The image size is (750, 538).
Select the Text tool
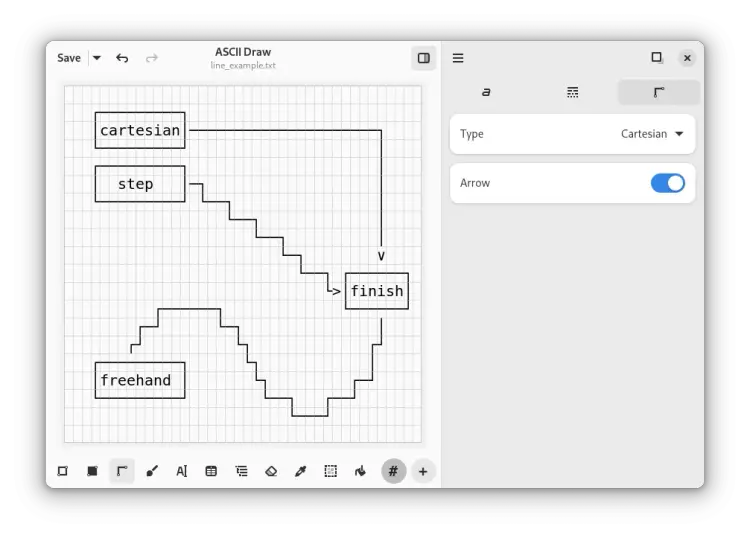click(181, 471)
